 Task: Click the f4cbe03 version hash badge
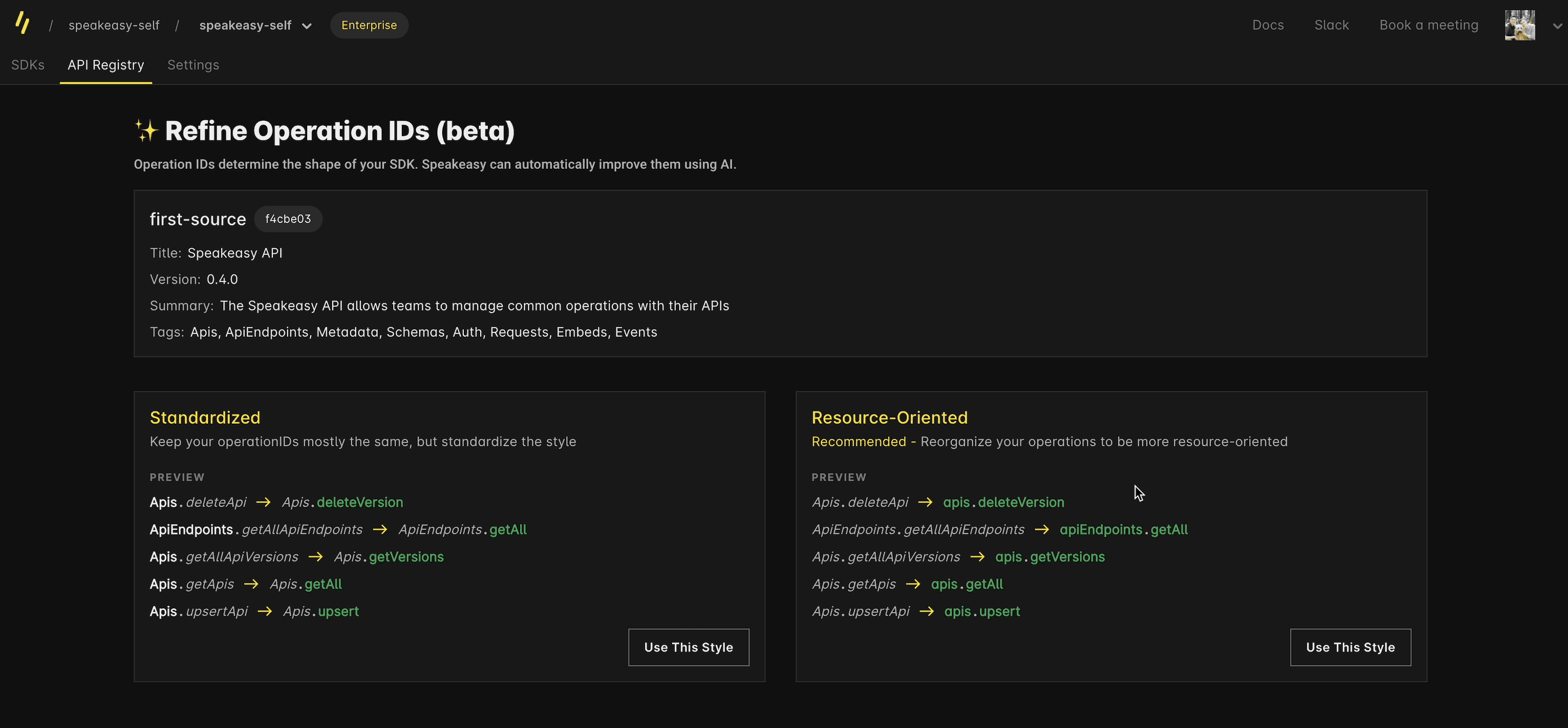pyautogui.click(x=288, y=219)
